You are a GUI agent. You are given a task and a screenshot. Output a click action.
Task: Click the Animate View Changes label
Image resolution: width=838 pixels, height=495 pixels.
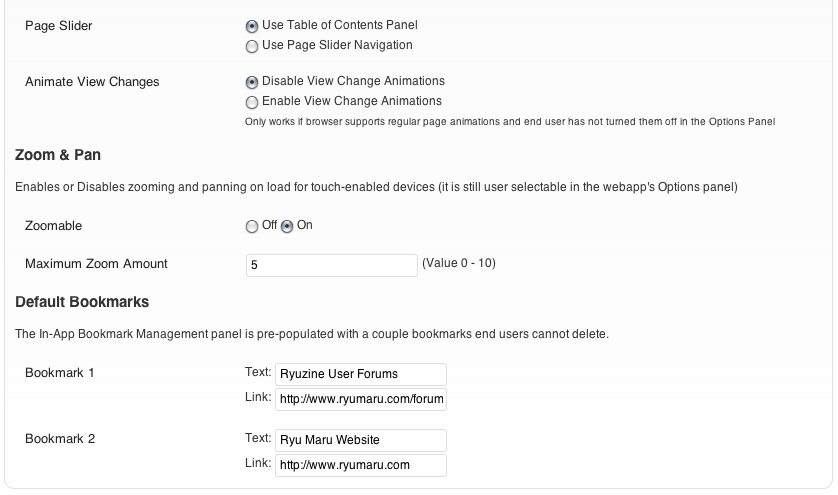click(x=92, y=82)
